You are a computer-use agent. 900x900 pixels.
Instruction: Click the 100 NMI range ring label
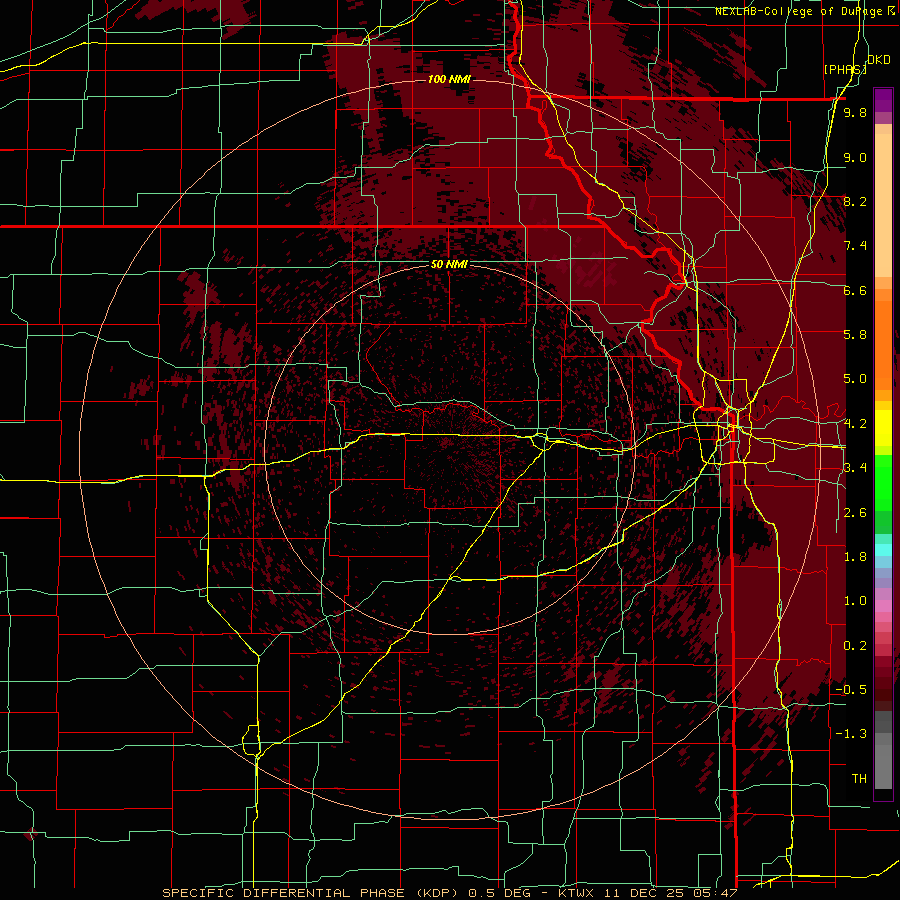point(449,79)
